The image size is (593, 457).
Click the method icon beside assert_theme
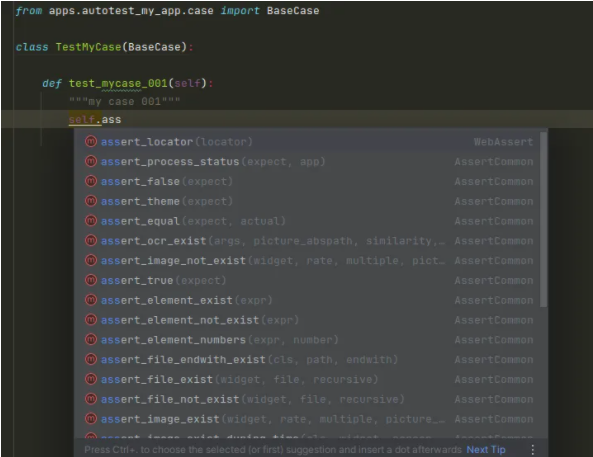[x=91, y=201]
